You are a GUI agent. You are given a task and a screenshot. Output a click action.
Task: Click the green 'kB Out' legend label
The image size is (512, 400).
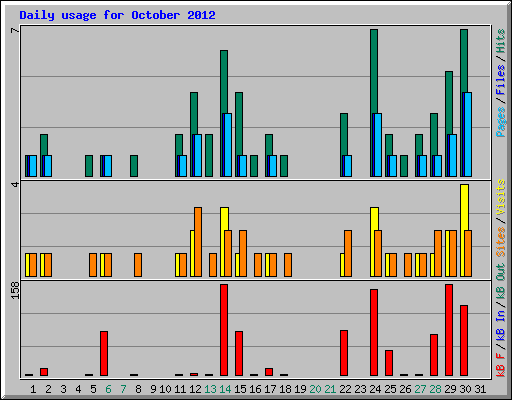pyautogui.click(x=501, y=282)
